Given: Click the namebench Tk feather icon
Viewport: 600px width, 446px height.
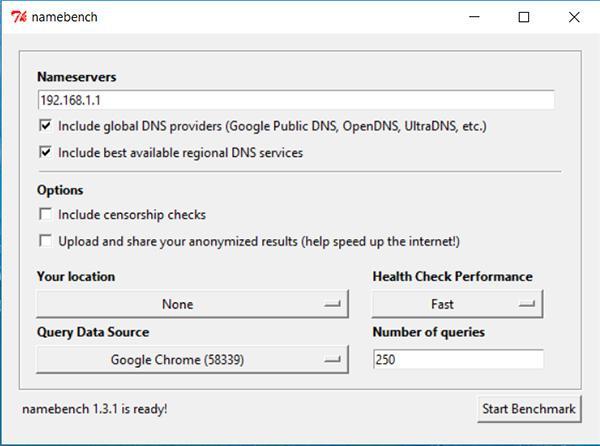Looking at the screenshot, I should [x=19, y=17].
